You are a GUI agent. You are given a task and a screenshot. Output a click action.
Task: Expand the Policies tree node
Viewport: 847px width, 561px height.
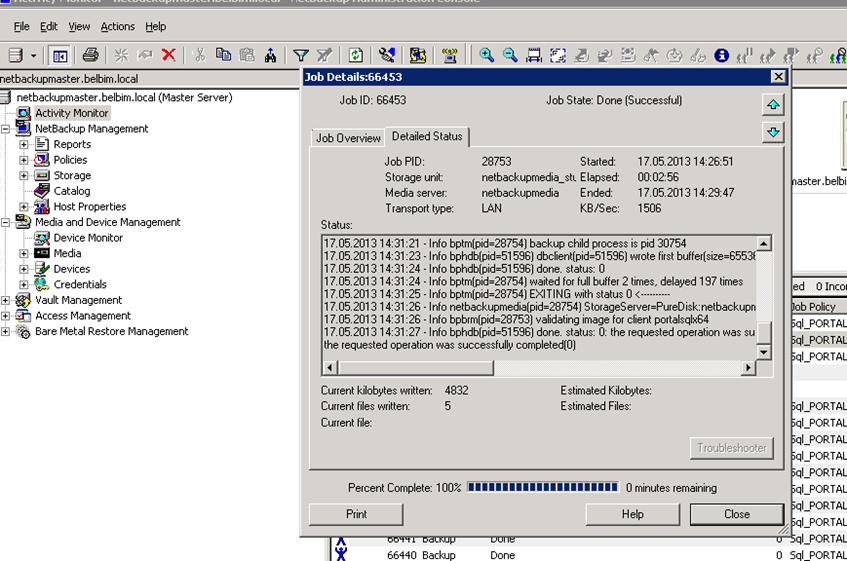tap(24, 160)
